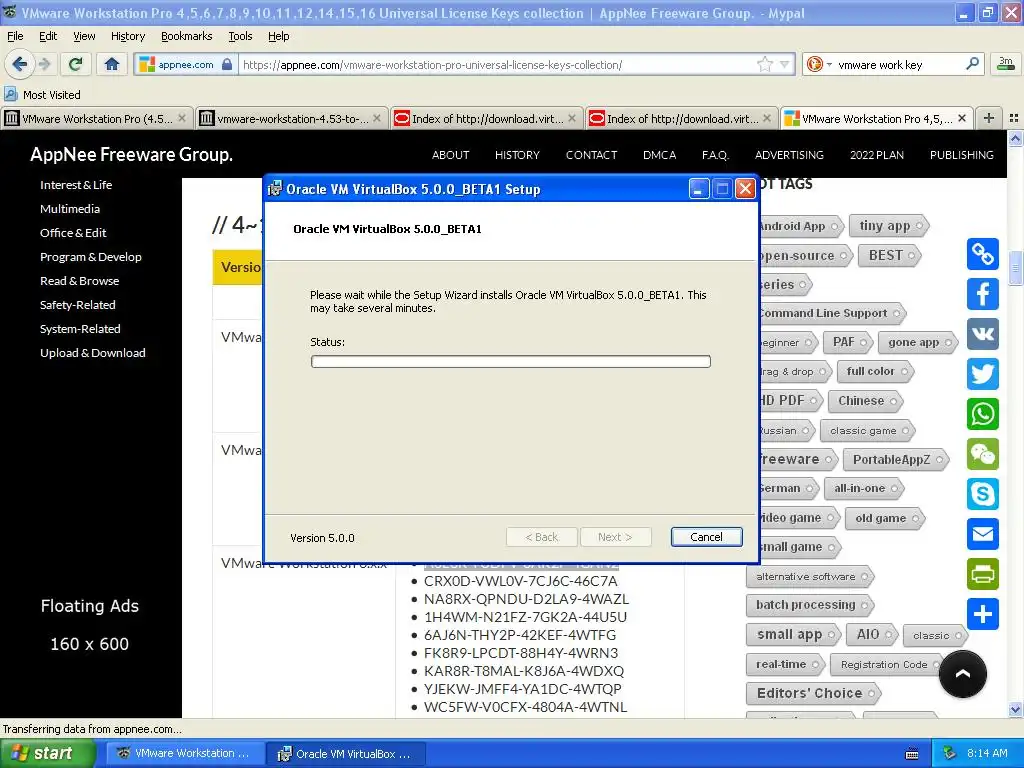1024x768 pixels.
Task: Reload the page with the refresh icon
Action: pyautogui.click(x=76, y=64)
